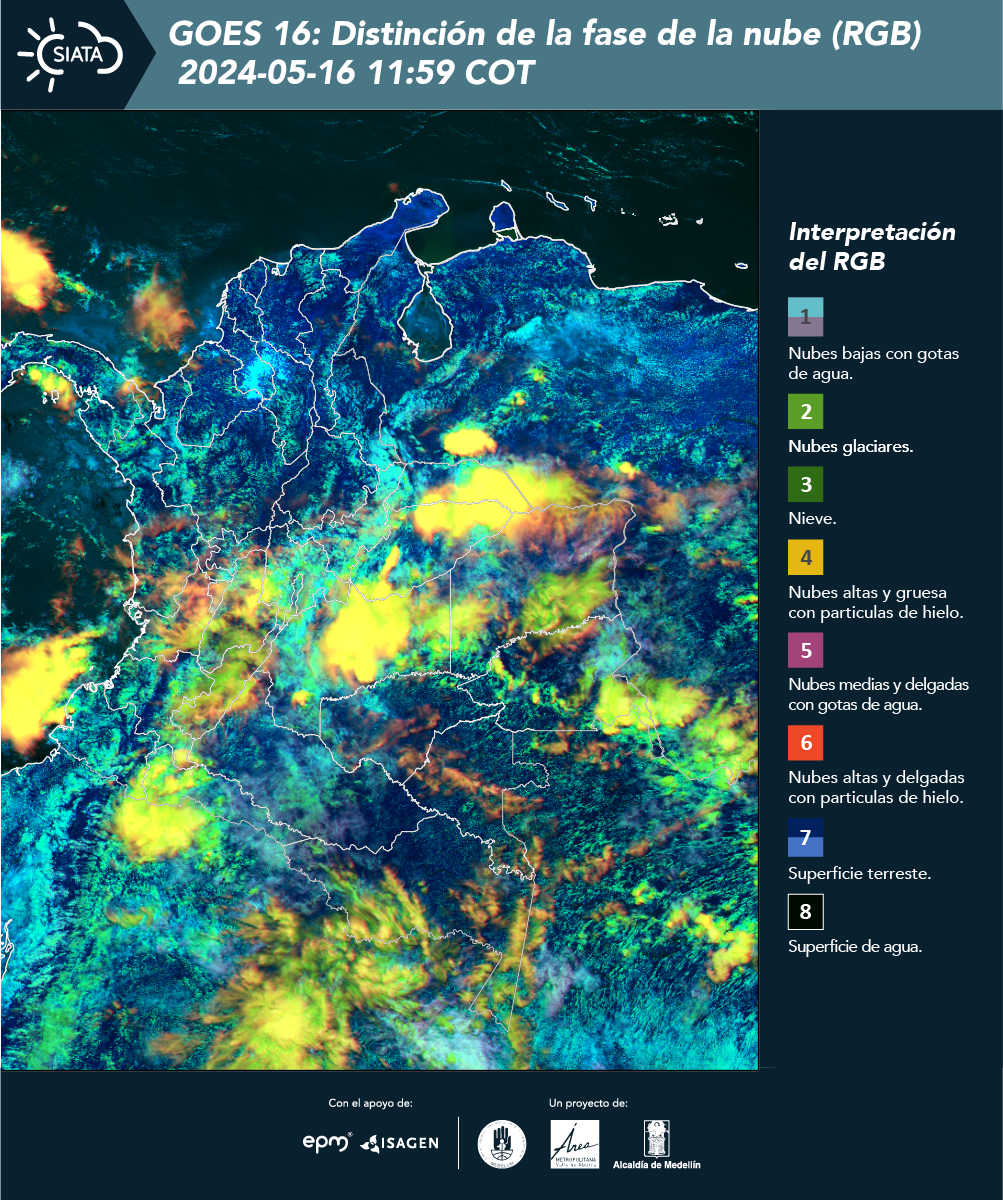Click the 'Un proyecto de:' caption
This screenshot has width=1003, height=1200.
pyautogui.click(x=588, y=1104)
